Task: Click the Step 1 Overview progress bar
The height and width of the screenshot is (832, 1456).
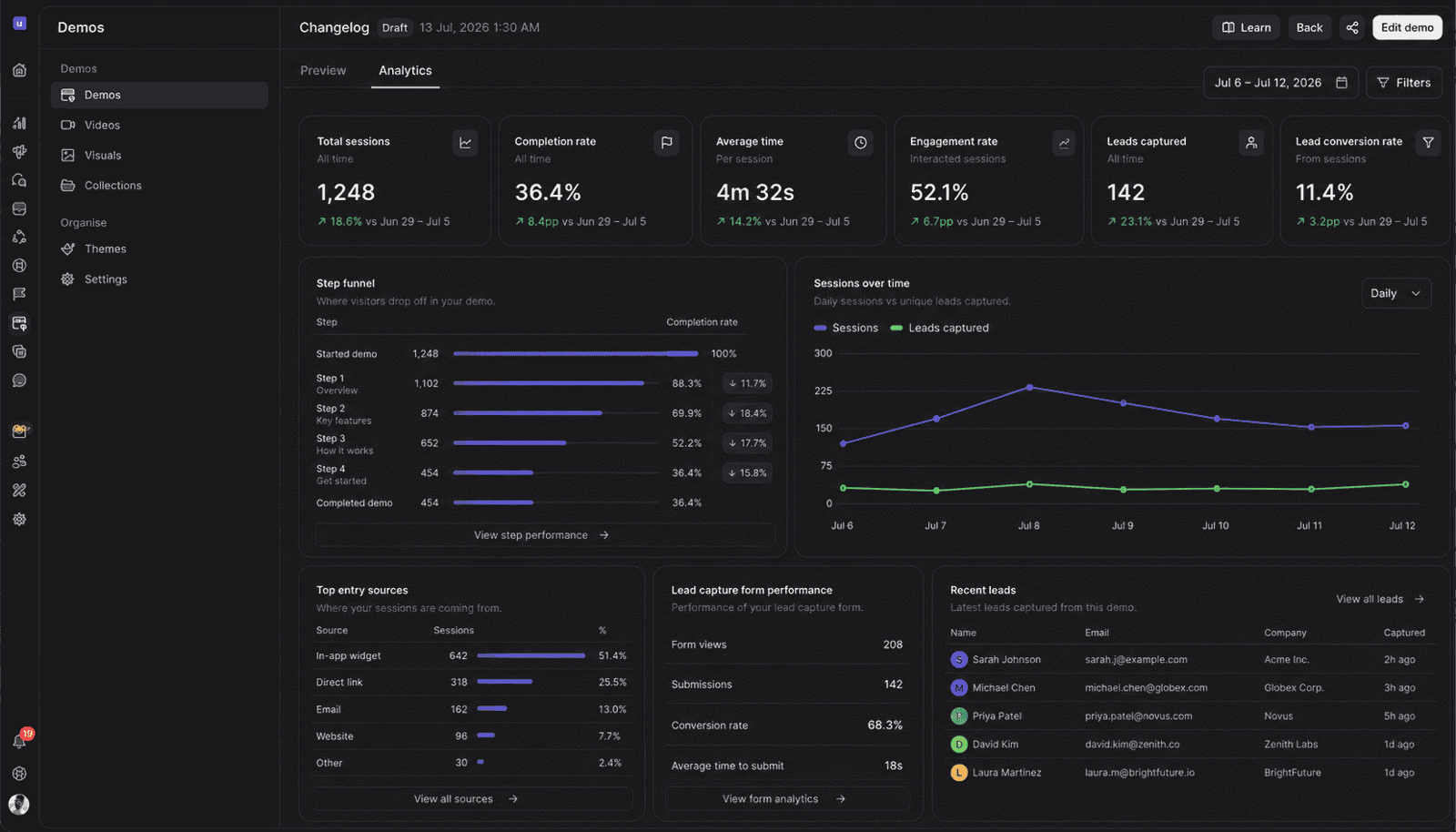Action: [x=555, y=383]
